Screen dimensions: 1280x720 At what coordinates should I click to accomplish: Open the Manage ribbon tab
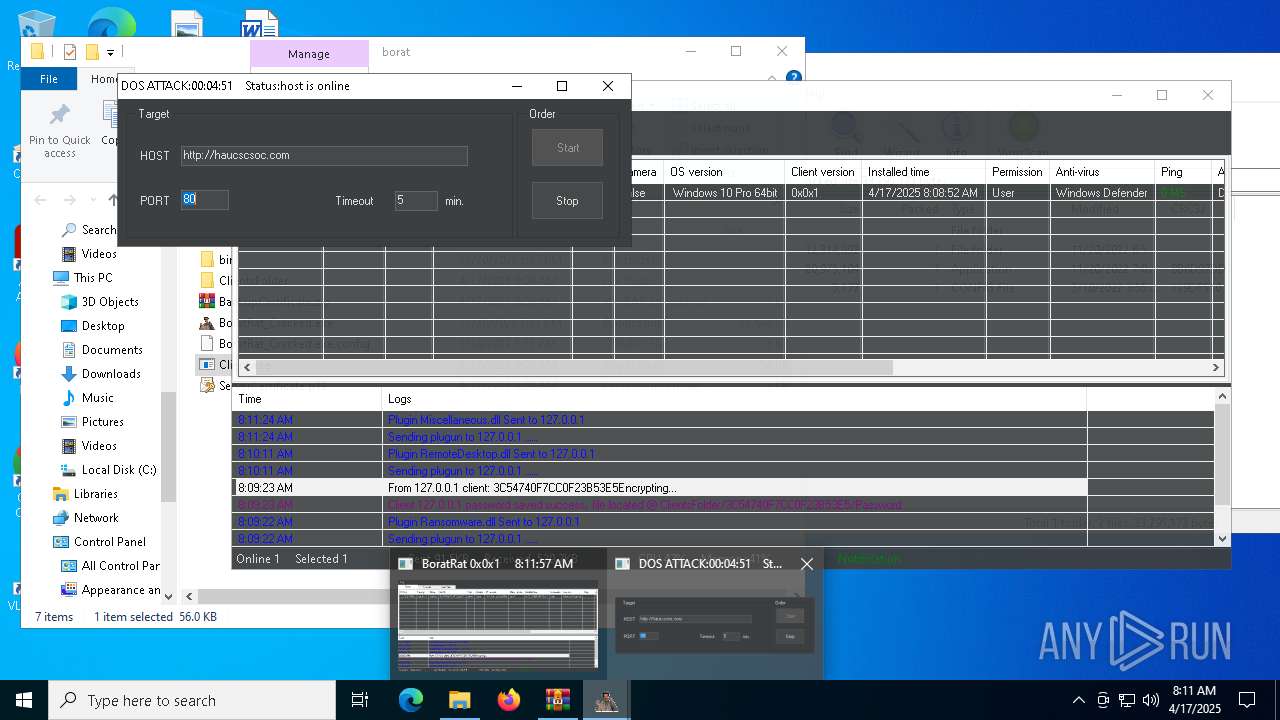tap(309, 54)
